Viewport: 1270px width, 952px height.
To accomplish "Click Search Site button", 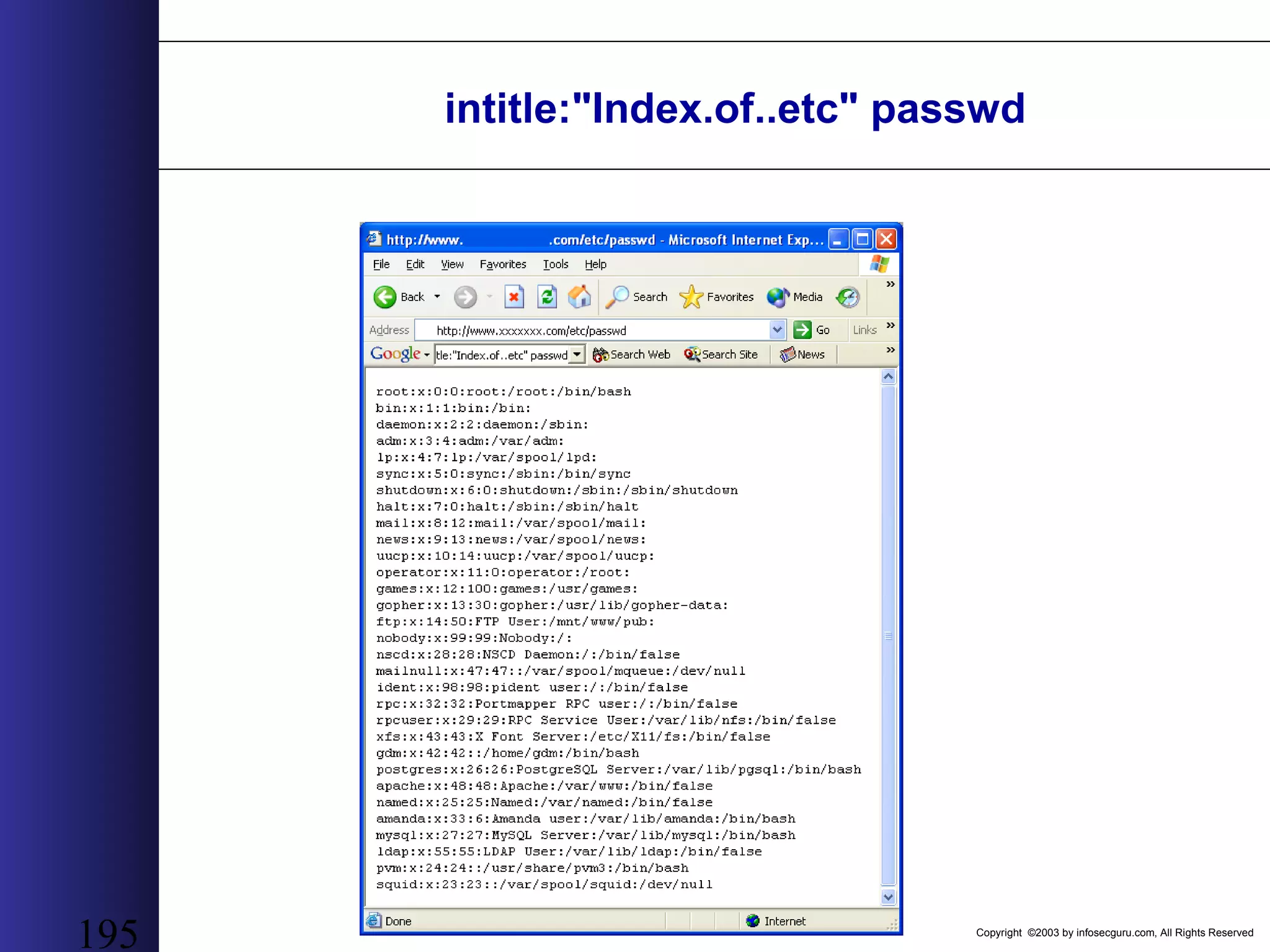I will (x=721, y=355).
